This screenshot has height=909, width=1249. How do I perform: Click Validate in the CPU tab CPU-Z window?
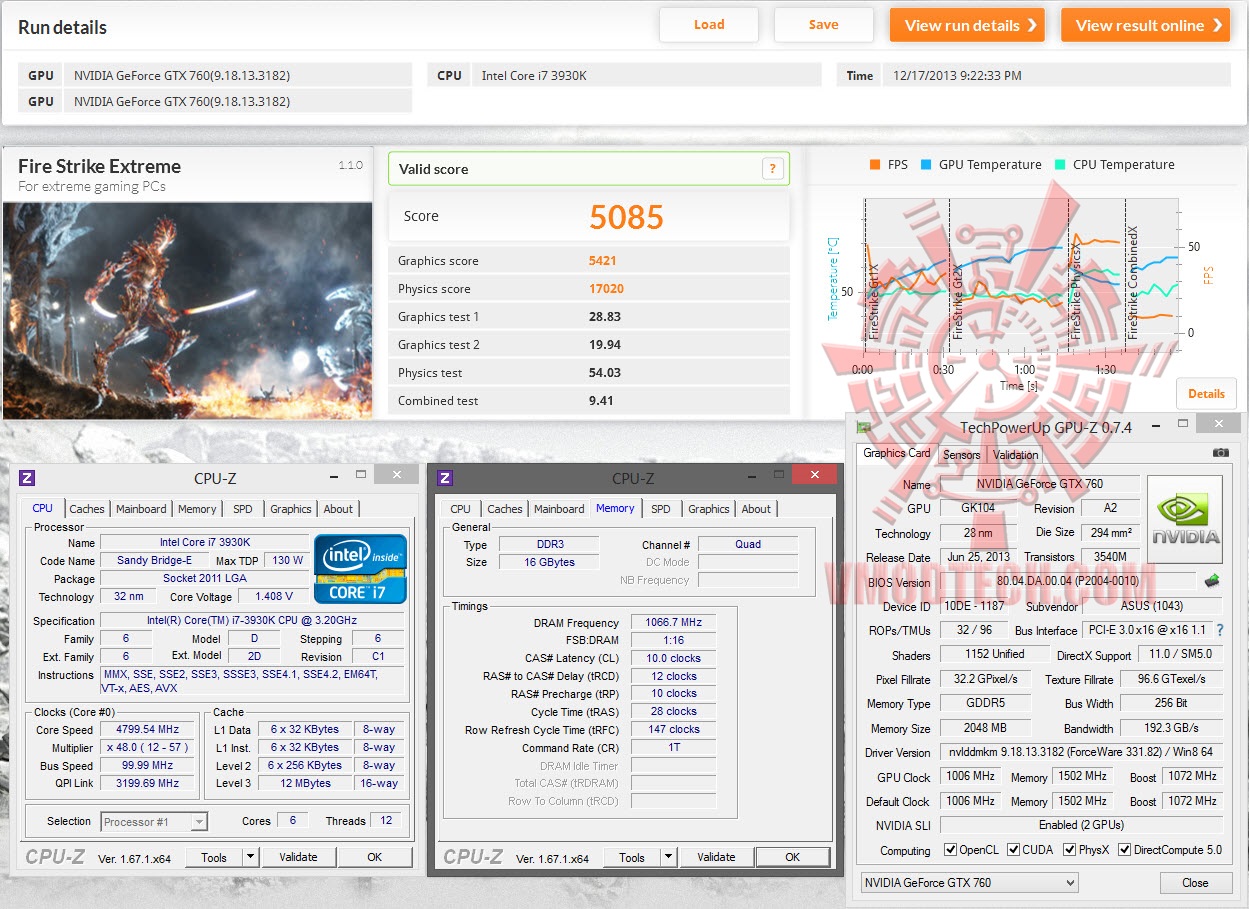point(298,857)
